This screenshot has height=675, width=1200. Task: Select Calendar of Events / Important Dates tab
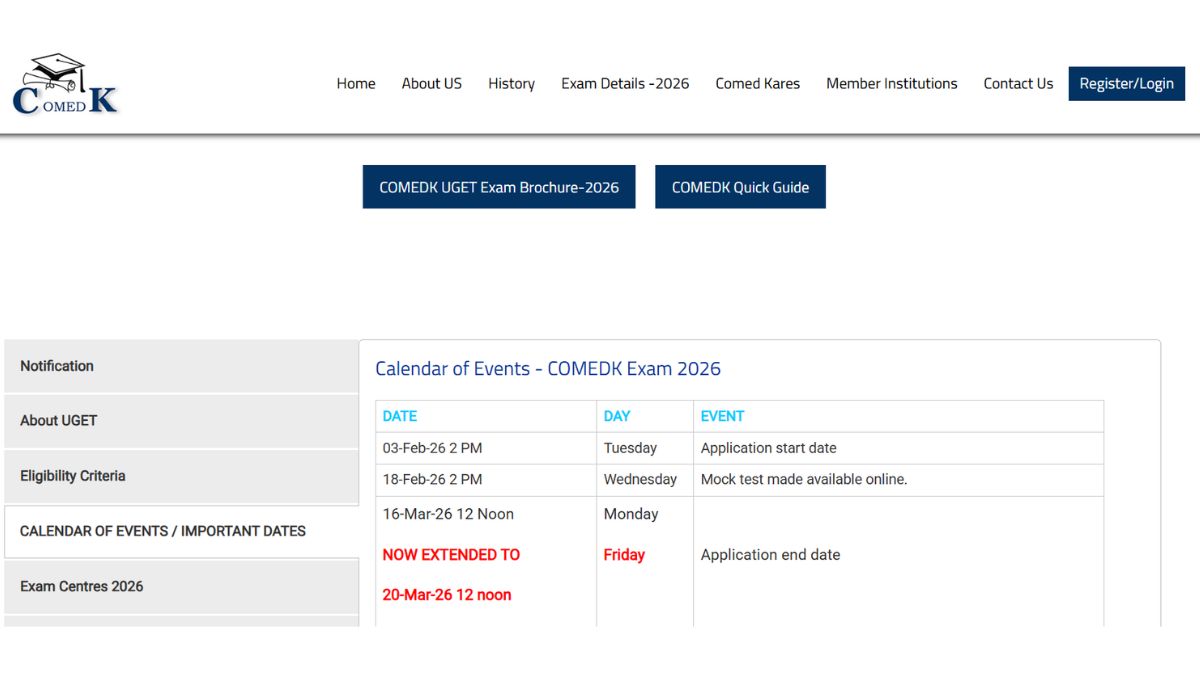pyautogui.click(x=163, y=531)
